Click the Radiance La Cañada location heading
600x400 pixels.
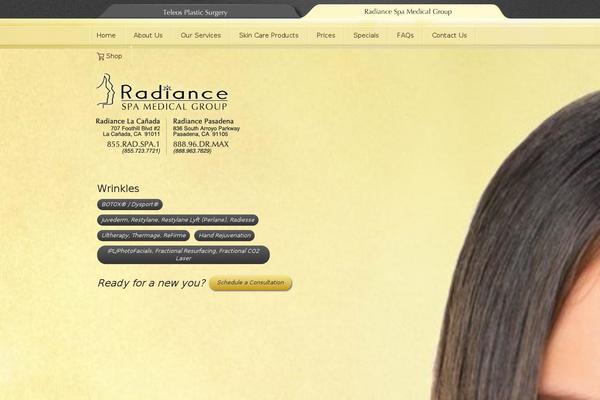pos(128,121)
